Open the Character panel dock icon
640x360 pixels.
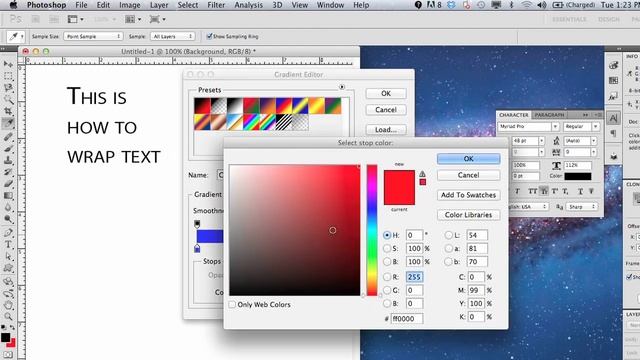pos(613,118)
